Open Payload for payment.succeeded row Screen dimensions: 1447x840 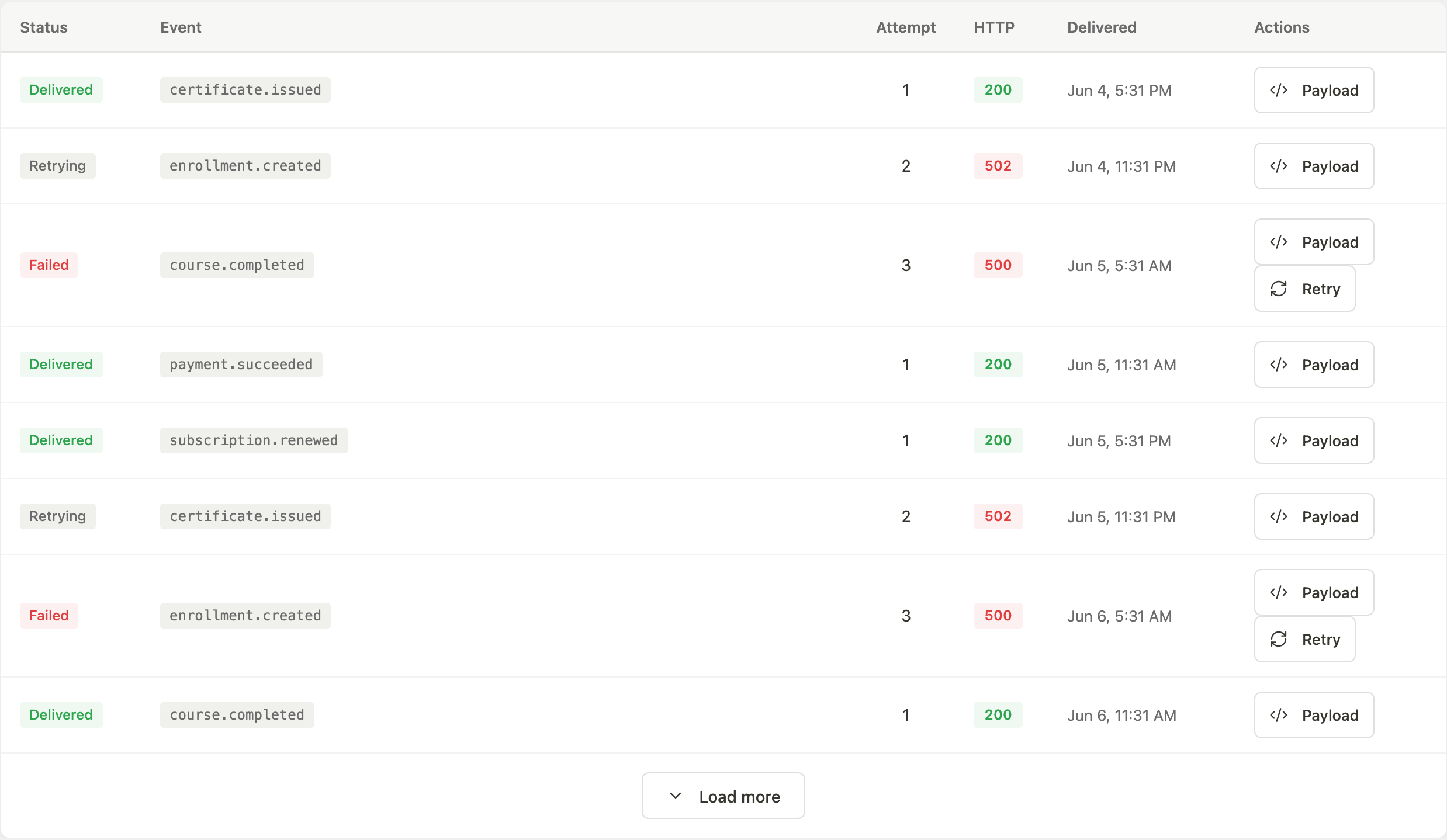[x=1314, y=365]
